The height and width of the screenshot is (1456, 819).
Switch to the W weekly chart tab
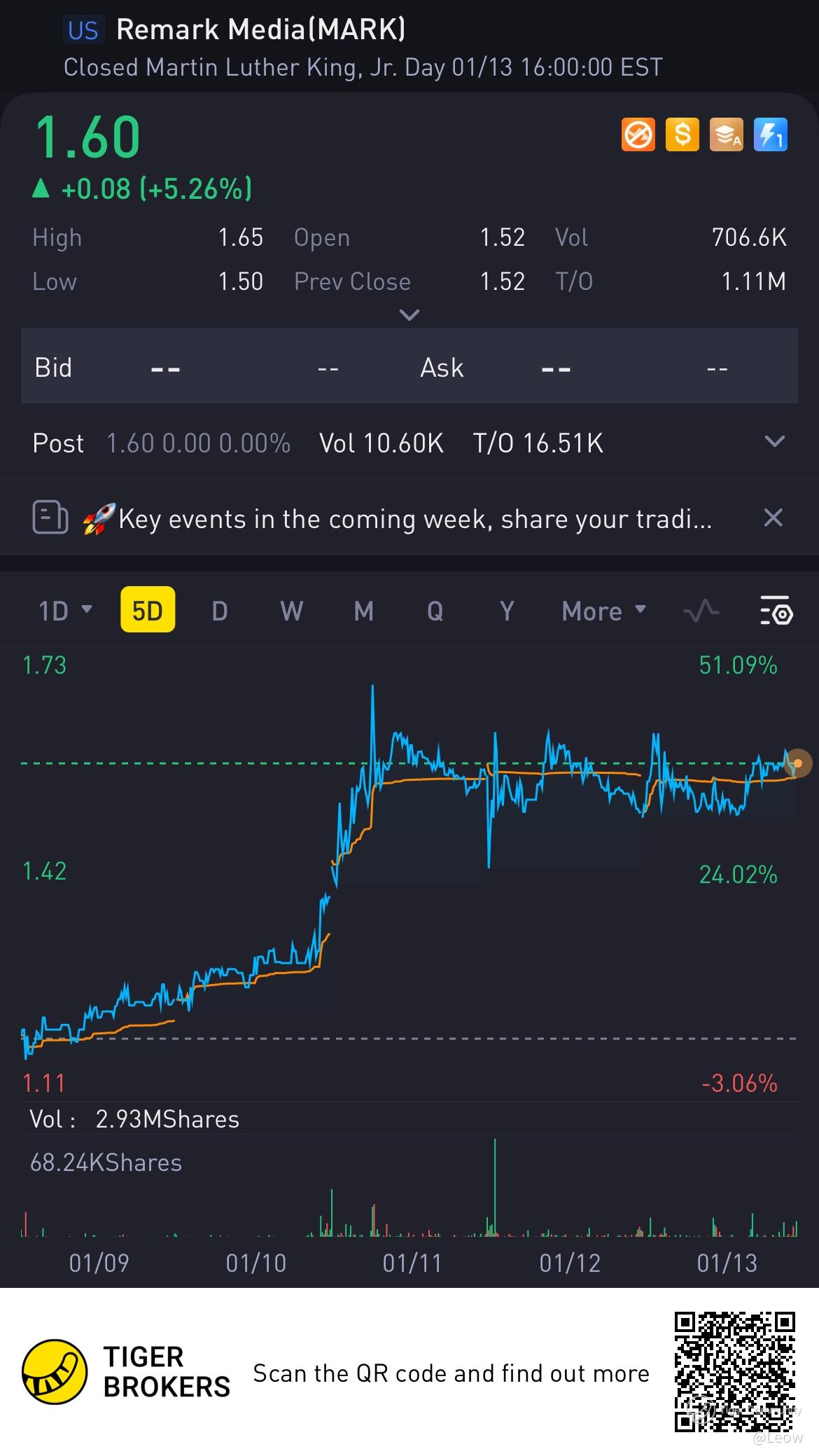pyautogui.click(x=291, y=611)
